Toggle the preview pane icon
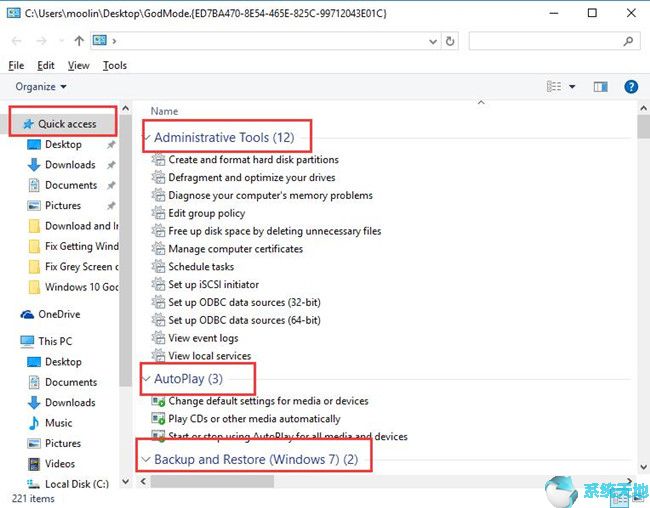 click(x=600, y=87)
